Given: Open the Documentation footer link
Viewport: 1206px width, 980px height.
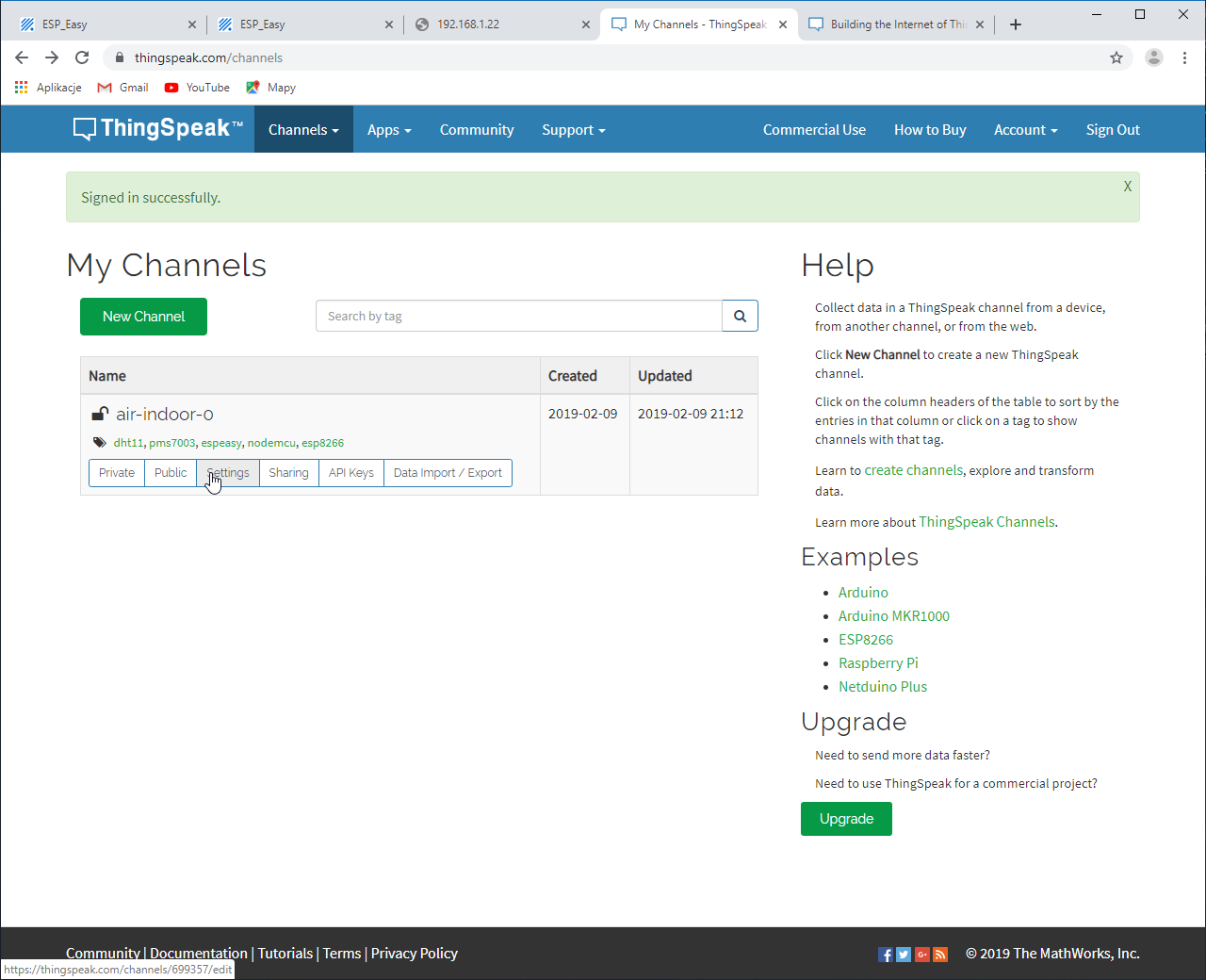Looking at the screenshot, I should tap(199, 954).
